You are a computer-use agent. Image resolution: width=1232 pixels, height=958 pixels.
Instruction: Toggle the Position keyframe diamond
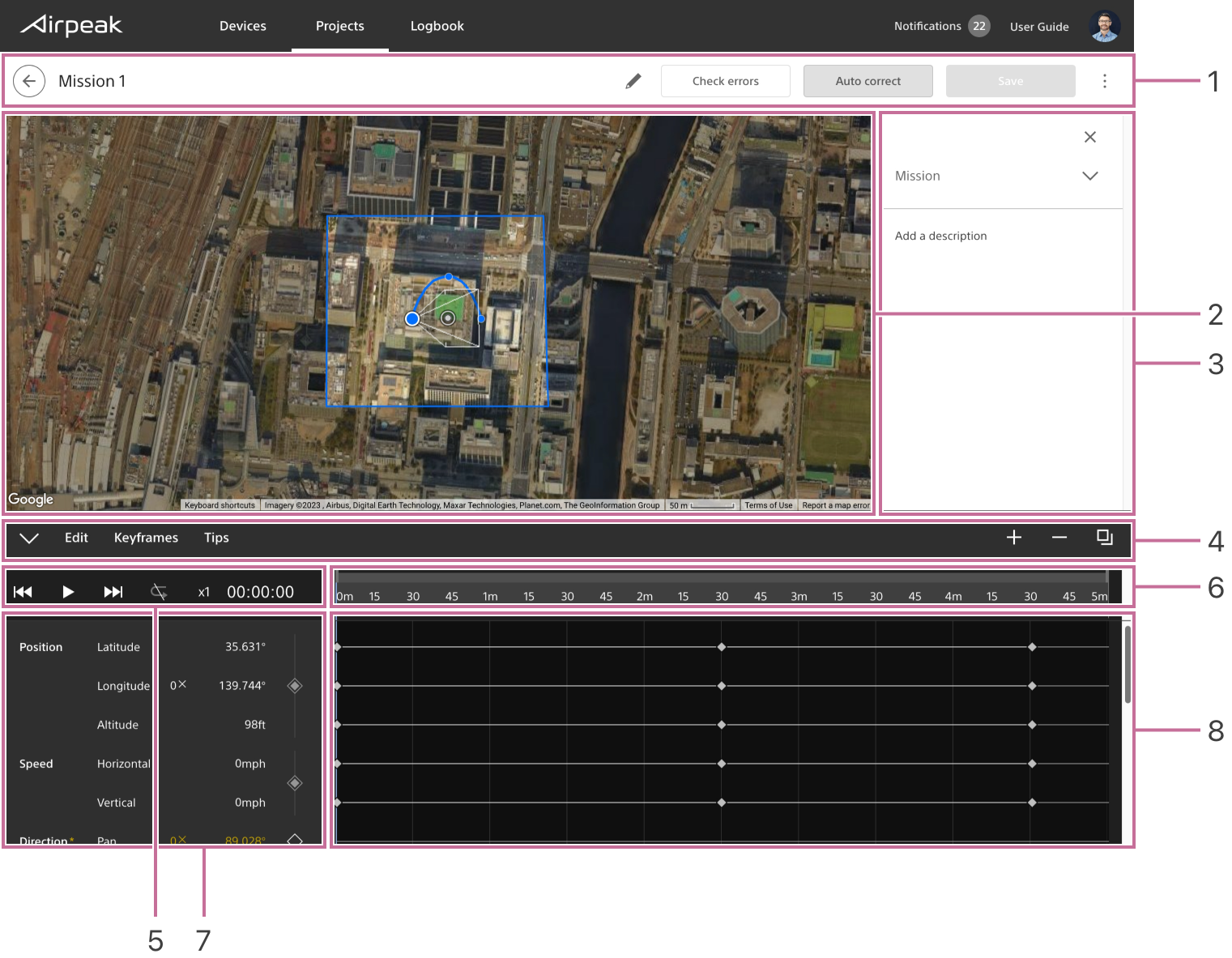tap(295, 686)
